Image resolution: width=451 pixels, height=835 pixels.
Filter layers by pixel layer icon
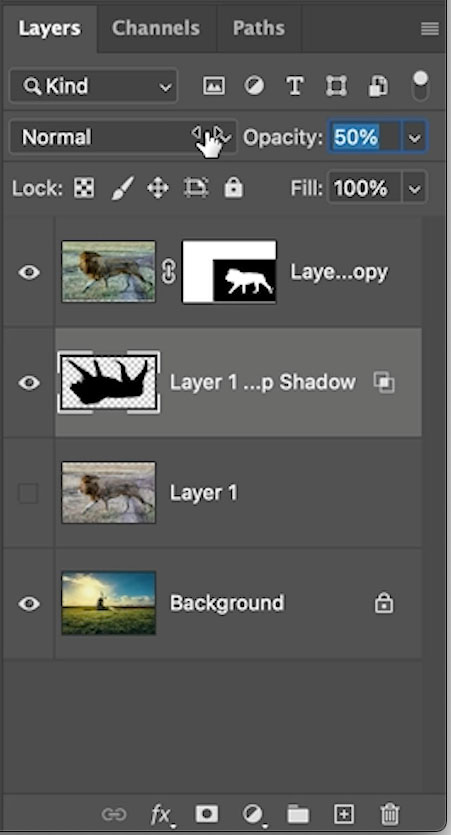pos(214,86)
